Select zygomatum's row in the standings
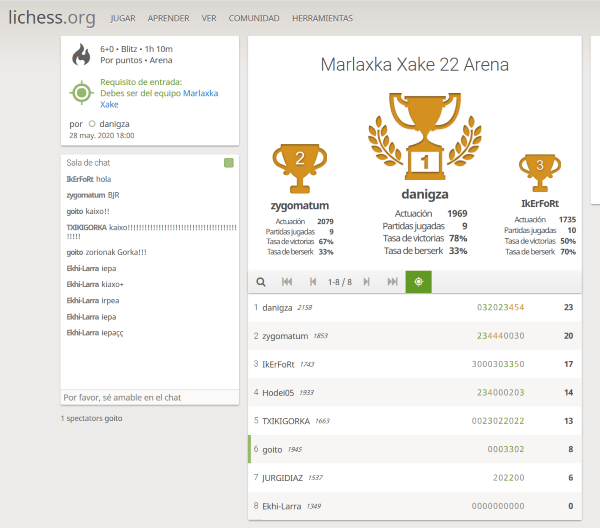Image resolution: width=600 pixels, height=528 pixels. pos(414,336)
